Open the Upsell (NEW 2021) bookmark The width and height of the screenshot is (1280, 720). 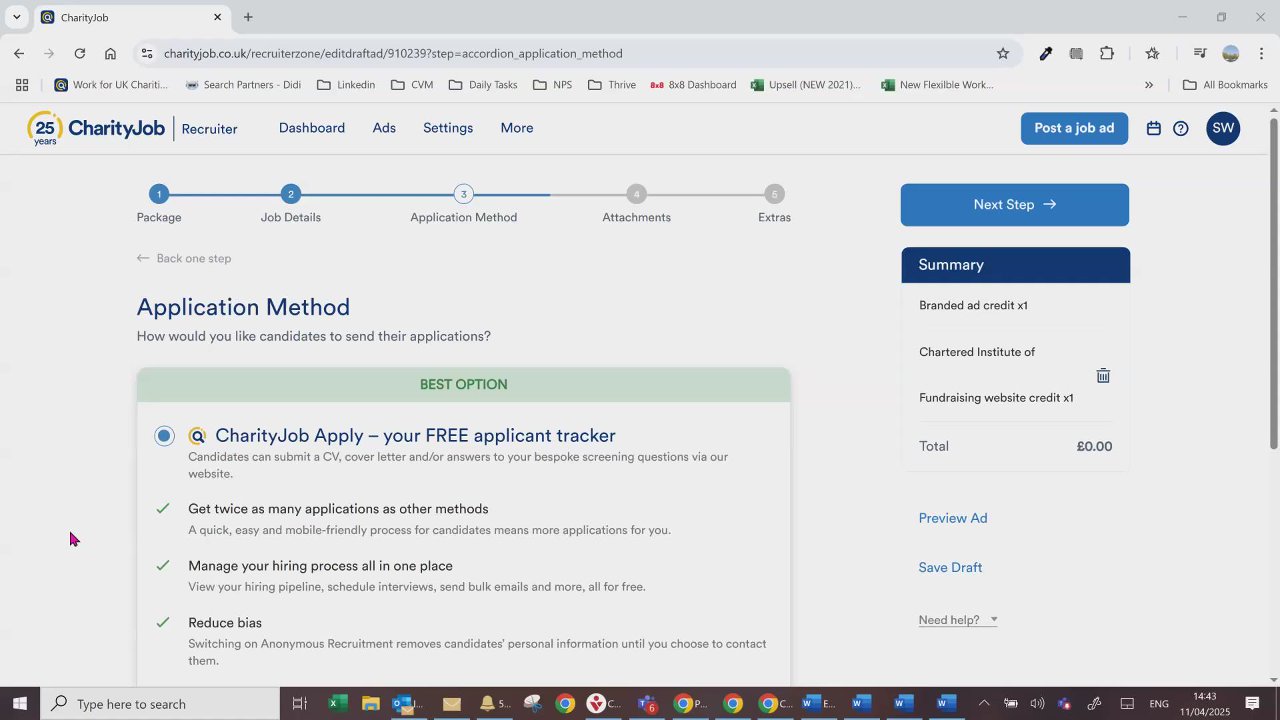click(806, 85)
